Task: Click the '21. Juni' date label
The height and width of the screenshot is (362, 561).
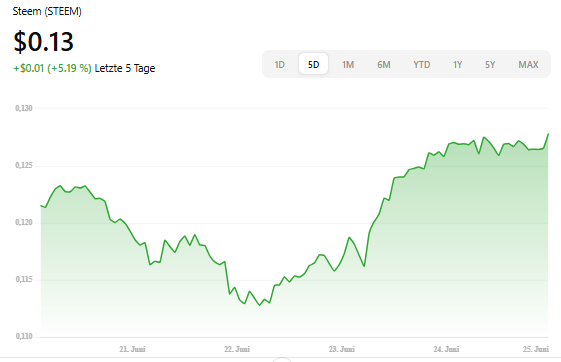Action: pos(132,349)
